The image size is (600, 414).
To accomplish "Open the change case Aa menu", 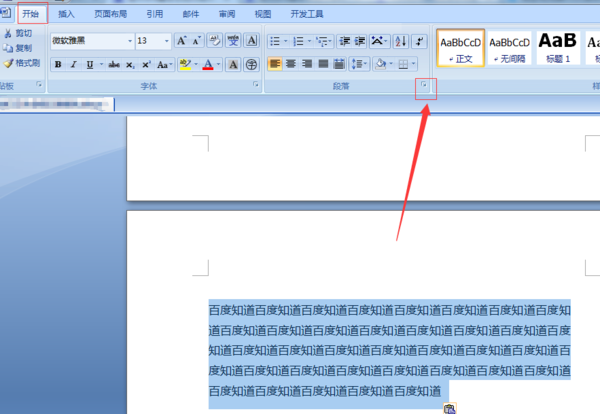I will pos(165,64).
